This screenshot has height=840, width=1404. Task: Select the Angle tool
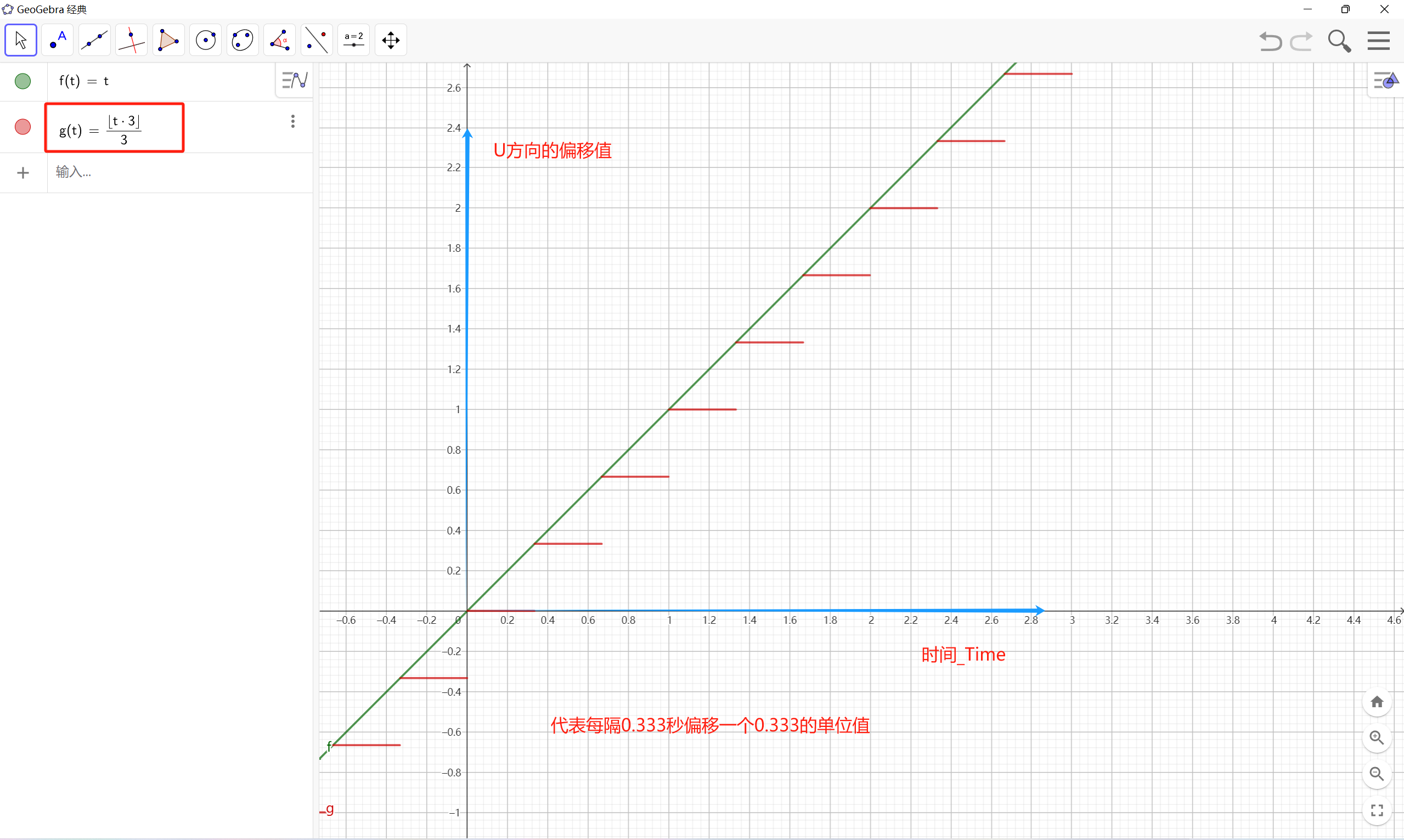(280, 40)
